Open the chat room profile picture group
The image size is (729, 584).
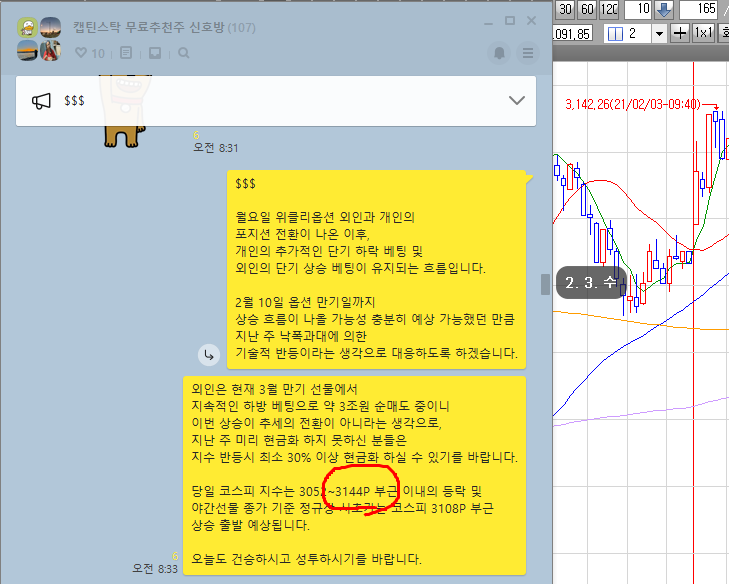[39, 39]
